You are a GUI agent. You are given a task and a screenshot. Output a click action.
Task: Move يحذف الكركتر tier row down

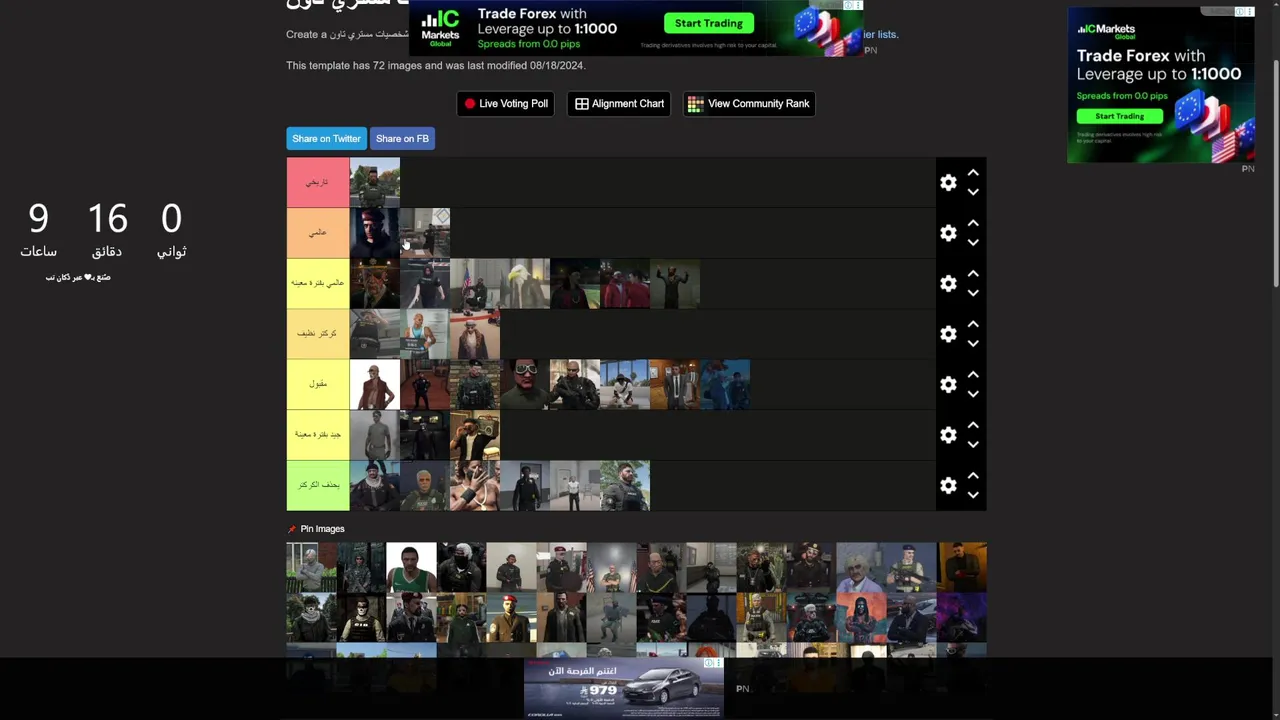973,495
